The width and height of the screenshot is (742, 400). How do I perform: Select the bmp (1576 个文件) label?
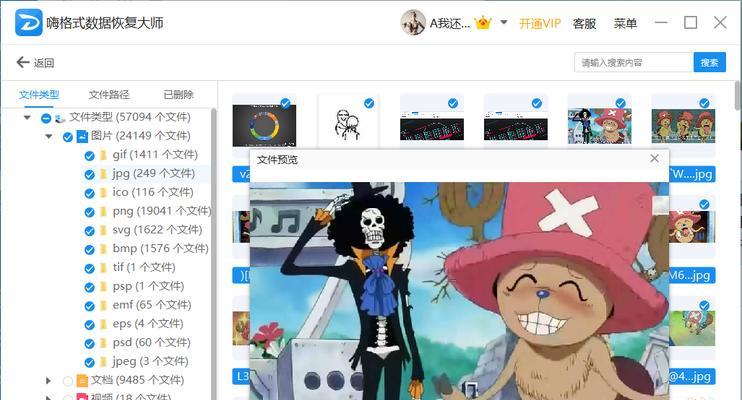tap(160, 249)
